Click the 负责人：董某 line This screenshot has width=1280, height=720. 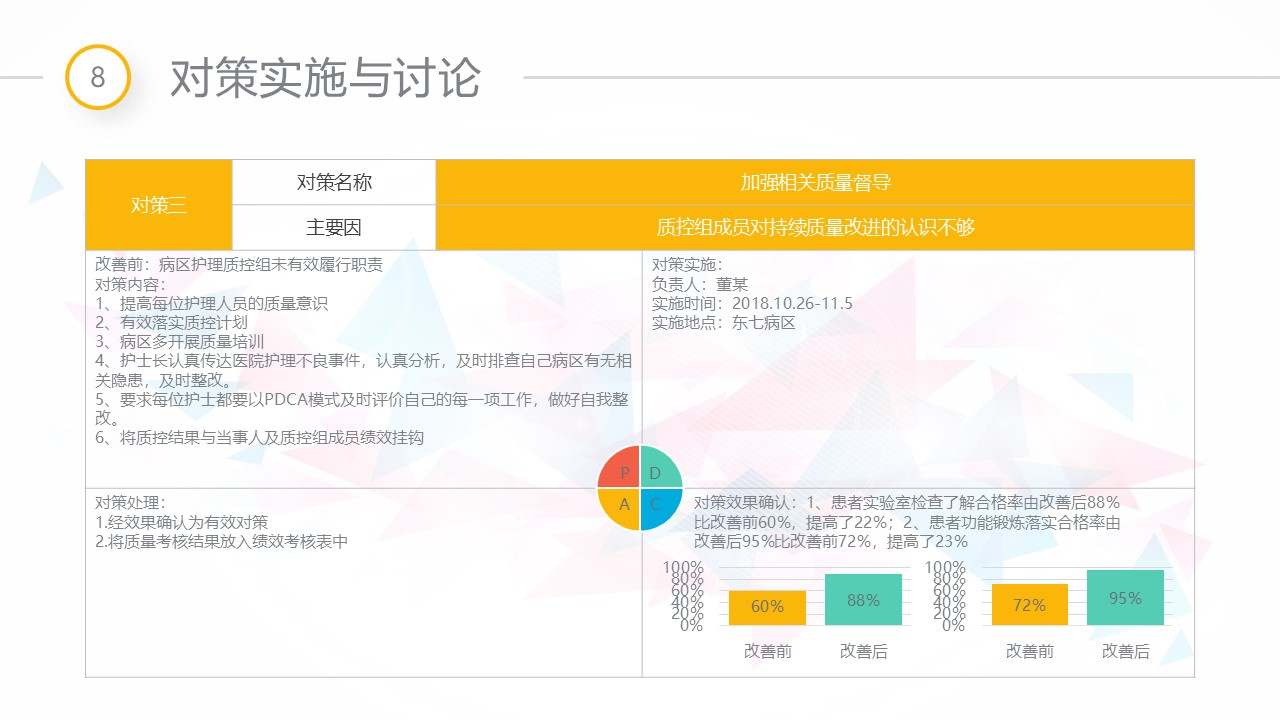(700, 284)
